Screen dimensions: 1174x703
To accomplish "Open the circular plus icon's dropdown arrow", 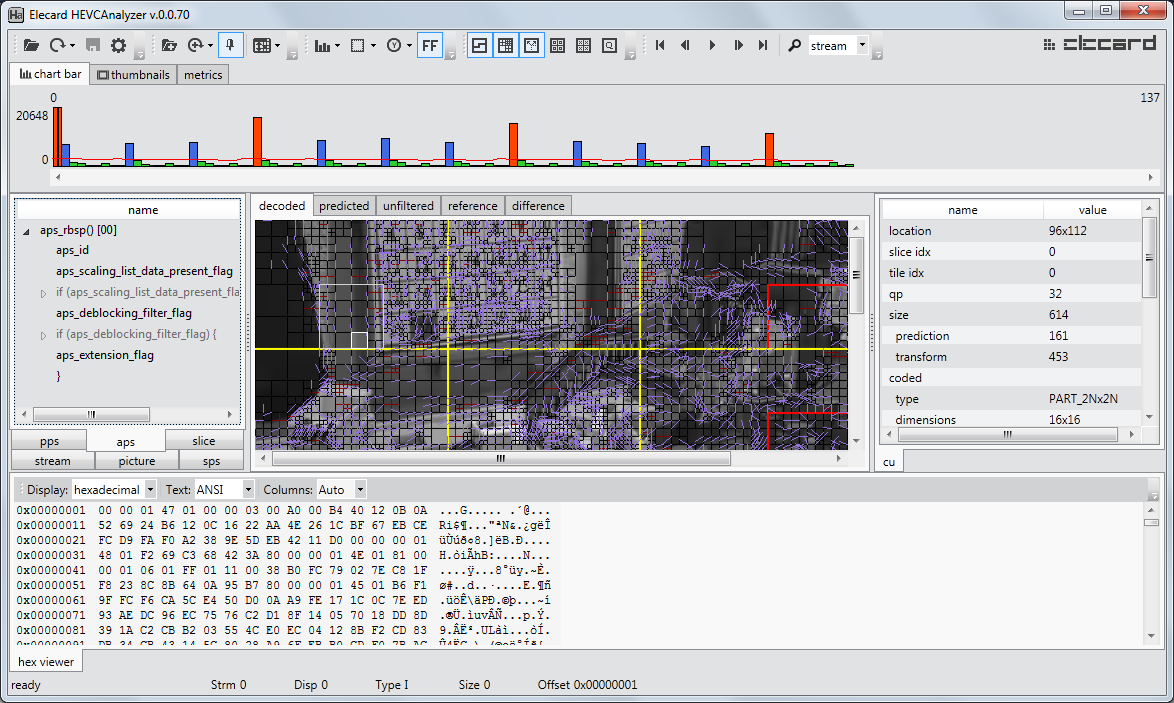I will (210, 46).
